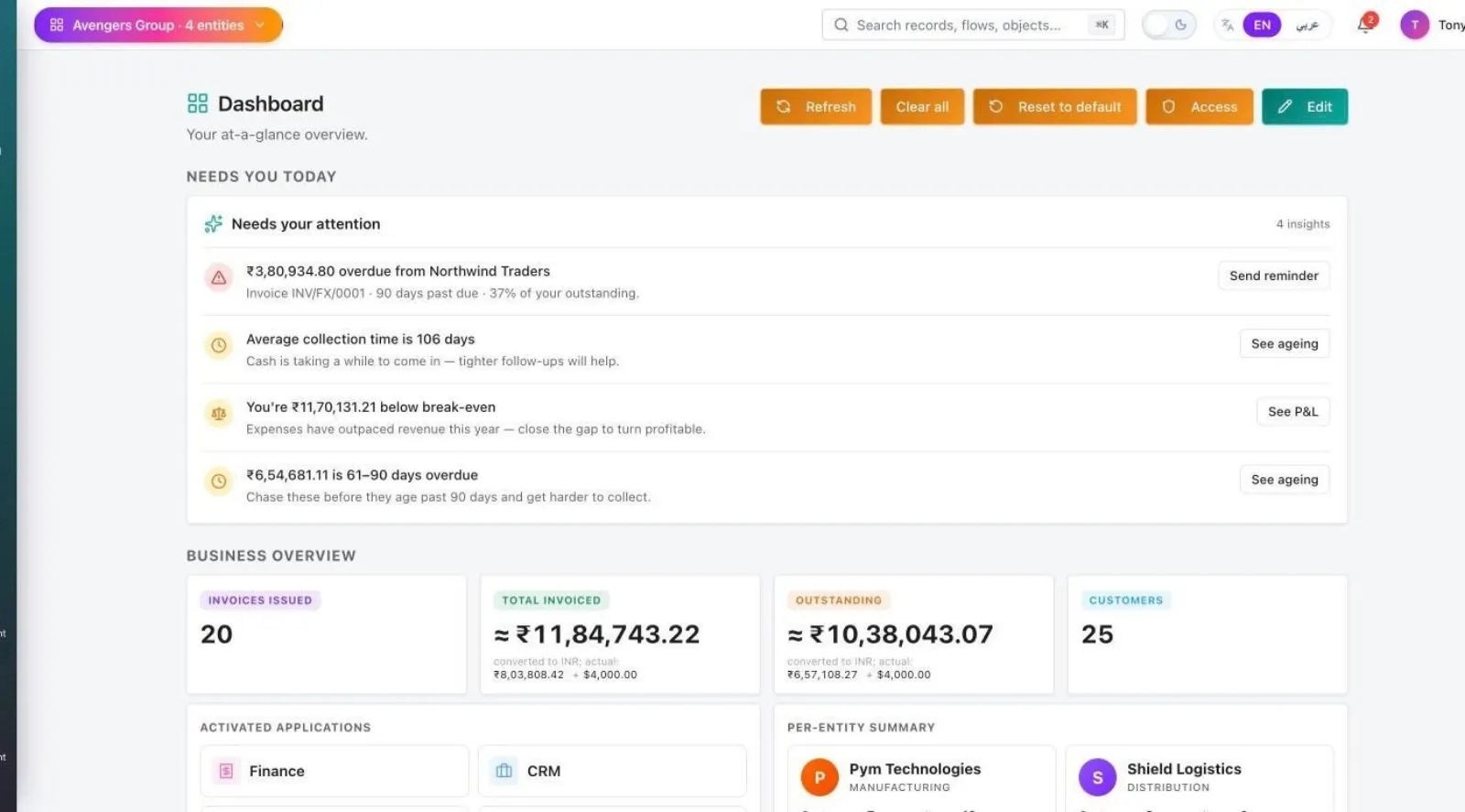Open the CRM application tile
This screenshot has height=812, width=1465.
click(x=613, y=771)
